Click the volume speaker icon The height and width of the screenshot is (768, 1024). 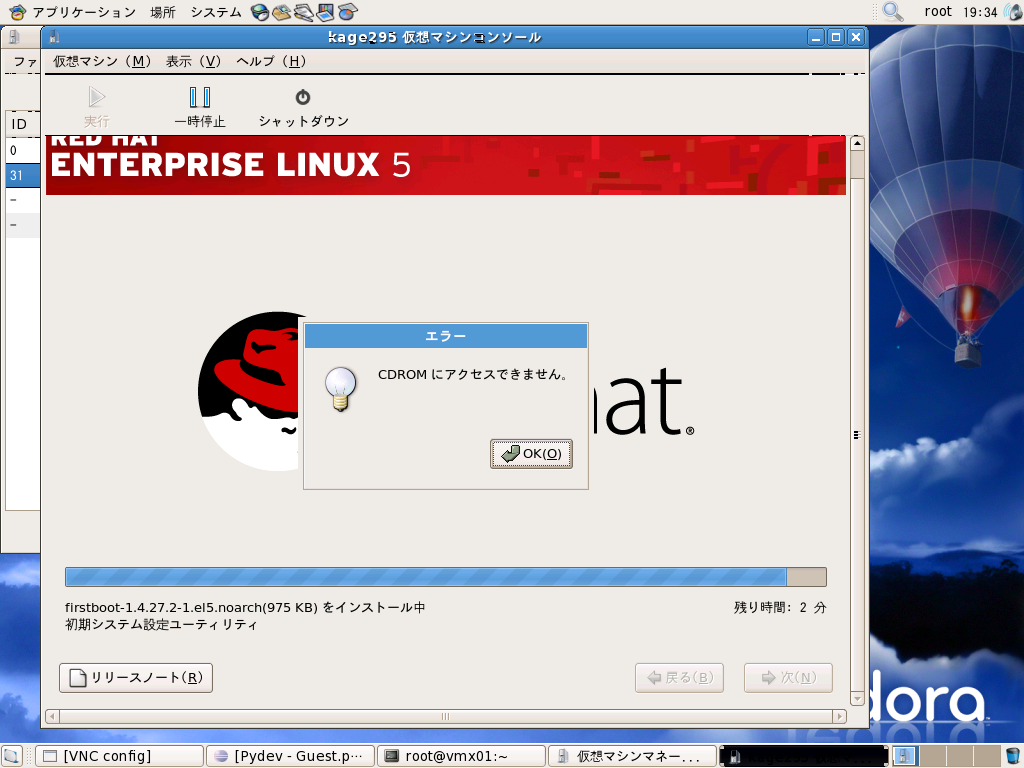coord(1012,12)
